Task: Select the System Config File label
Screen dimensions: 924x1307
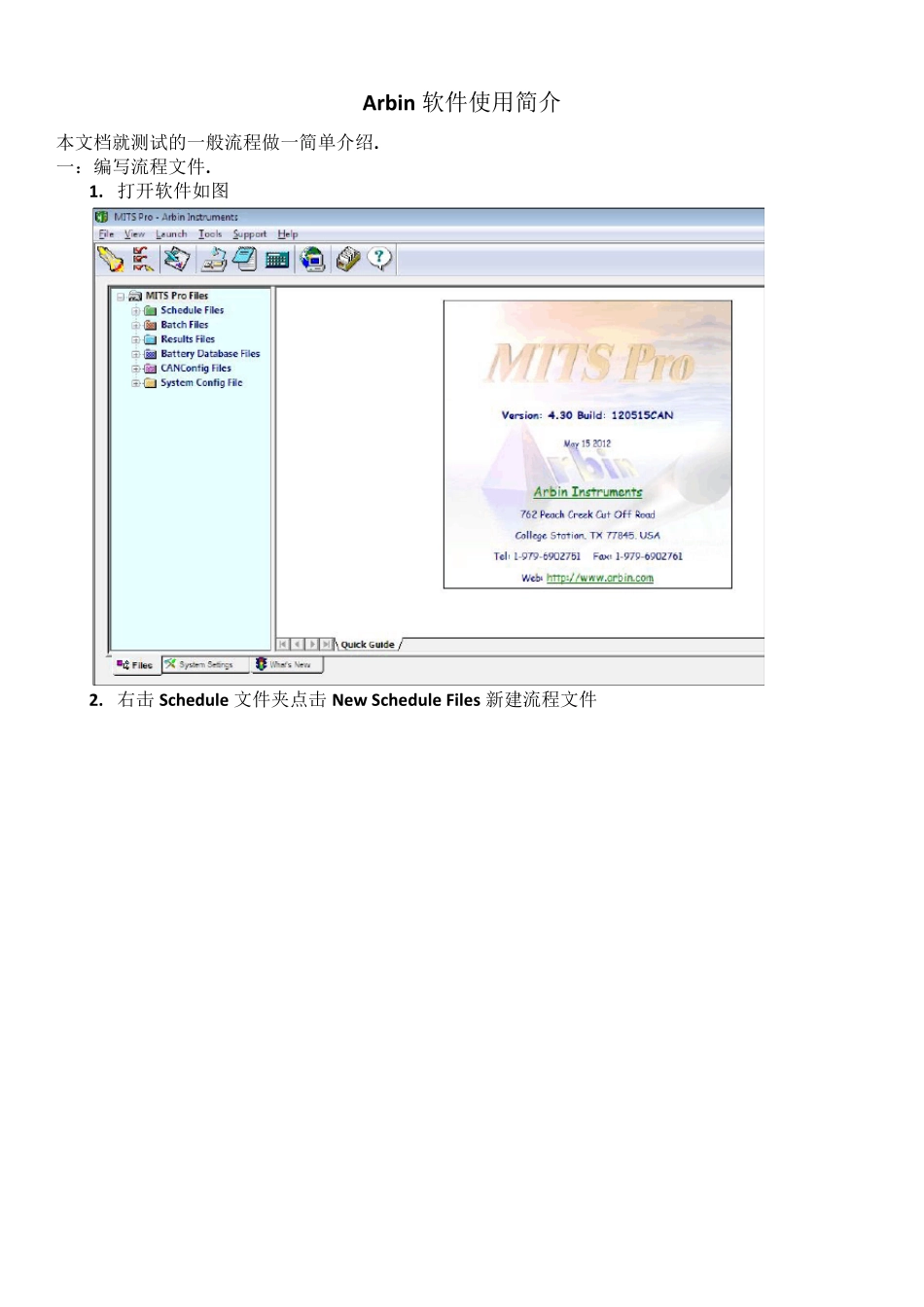Action: tap(201, 383)
